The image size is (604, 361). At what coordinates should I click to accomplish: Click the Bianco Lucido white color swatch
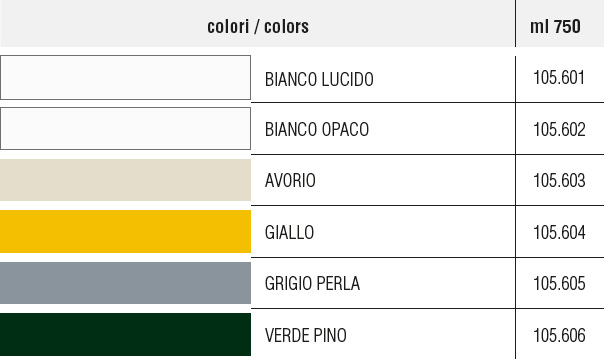click(126, 77)
